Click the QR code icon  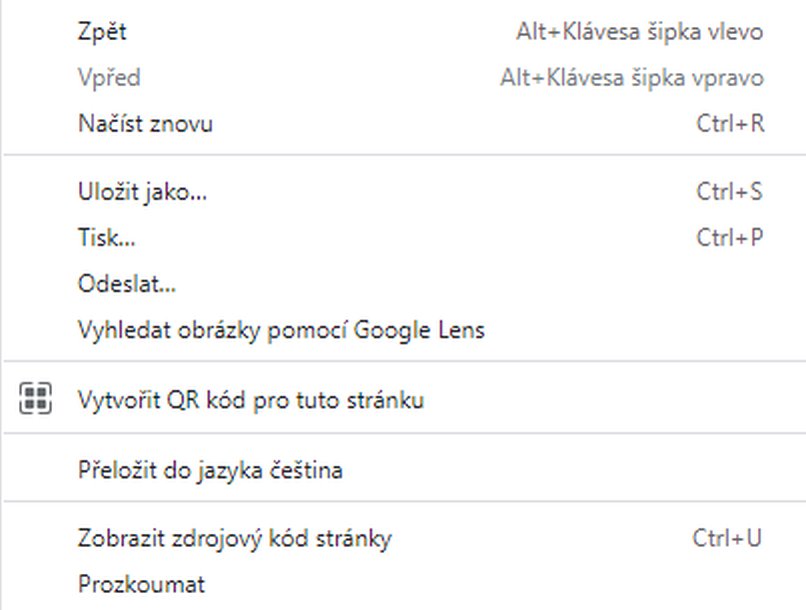(35, 400)
